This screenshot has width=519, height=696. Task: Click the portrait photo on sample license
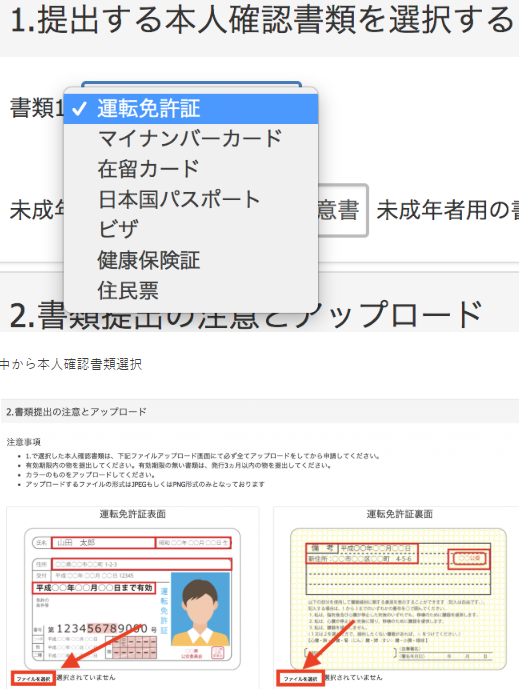pyautogui.click(x=200, y=609)
